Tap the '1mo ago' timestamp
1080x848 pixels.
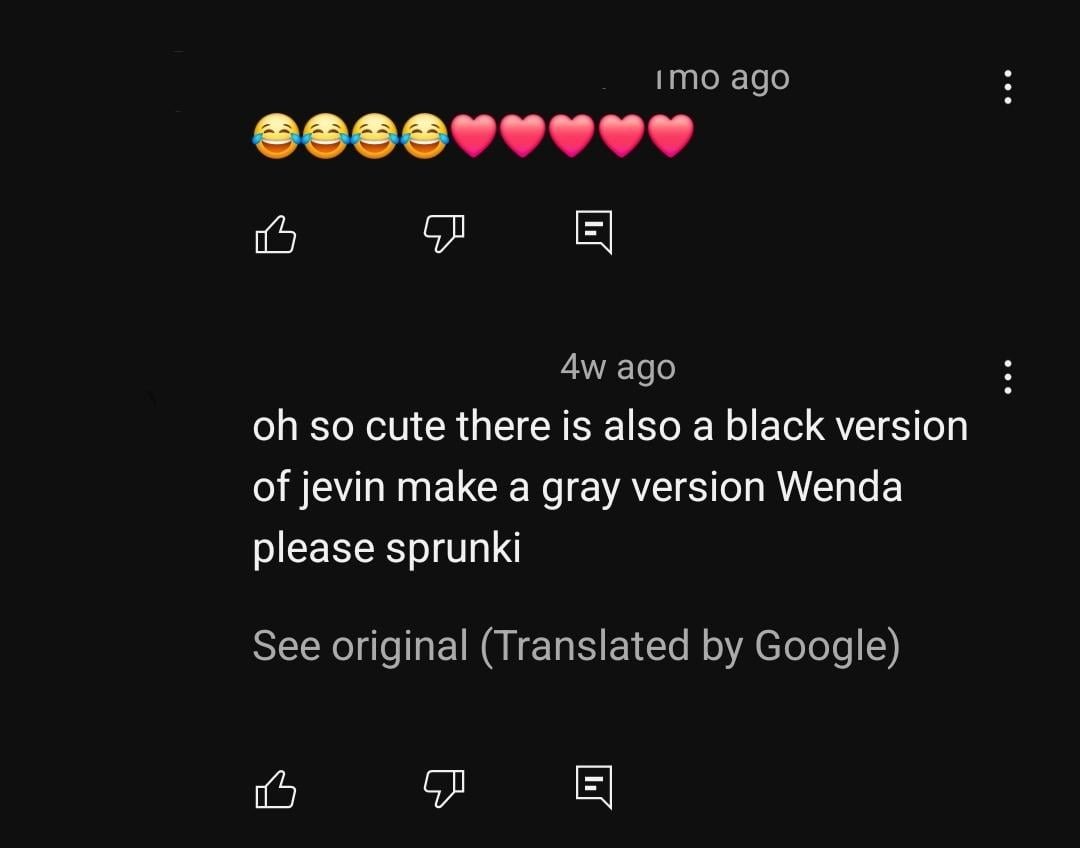click(x=721, y=78)
